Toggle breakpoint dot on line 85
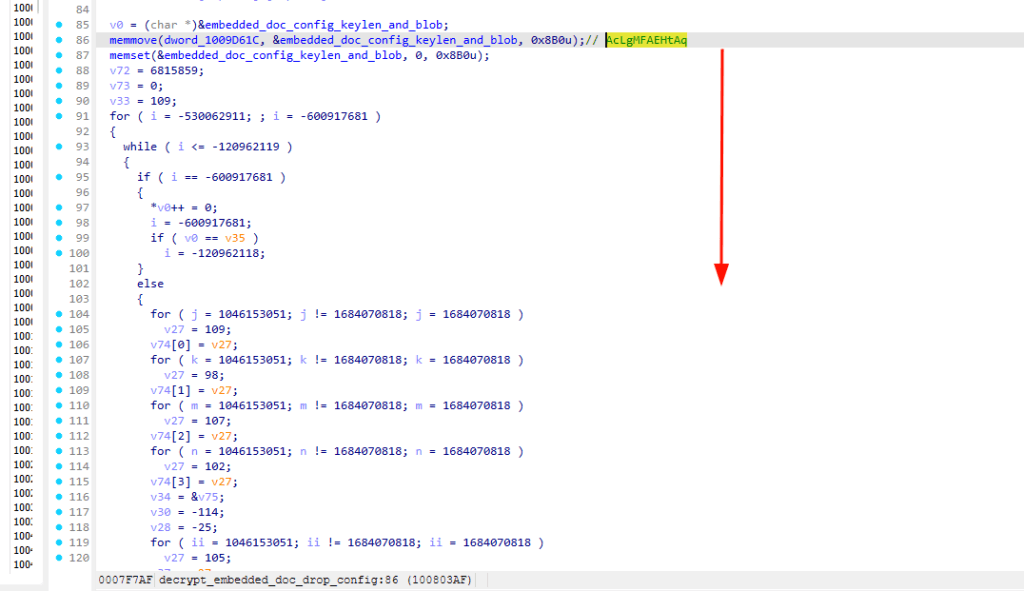The width and height of the screenshot is (1024, 591). point(59,25)
